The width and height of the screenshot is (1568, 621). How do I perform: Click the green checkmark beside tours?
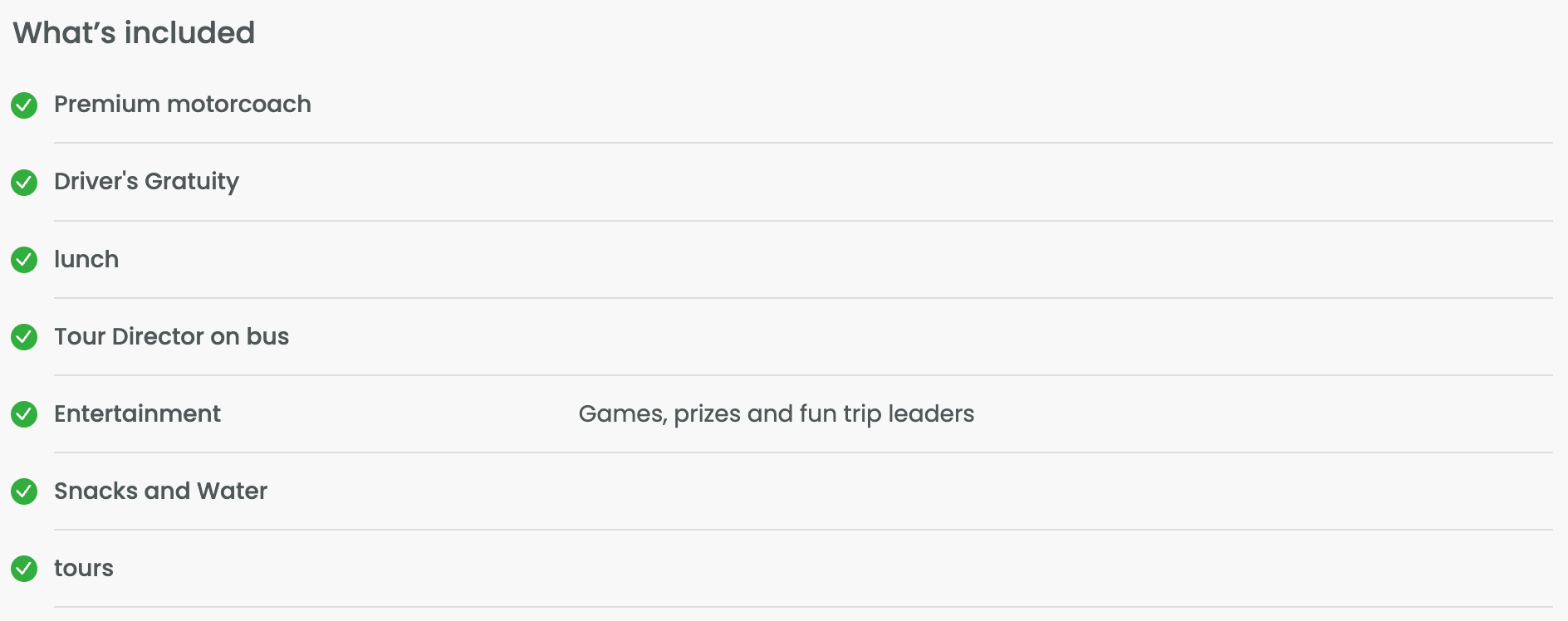(24, 569)
